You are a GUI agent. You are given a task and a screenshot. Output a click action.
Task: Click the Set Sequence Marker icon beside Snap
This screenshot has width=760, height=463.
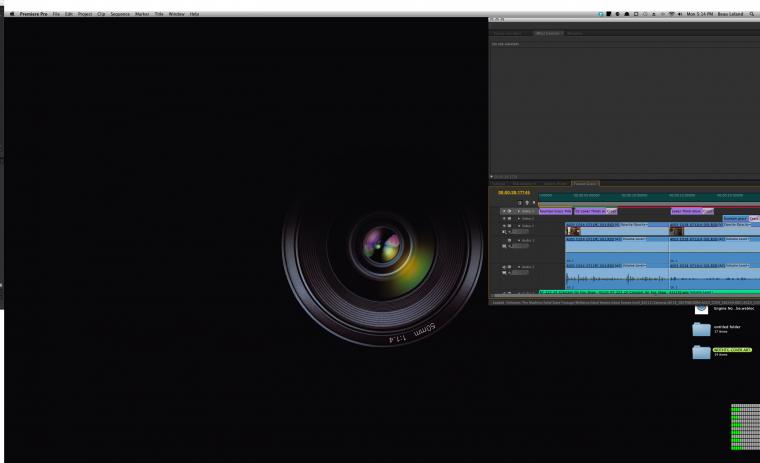527,203
